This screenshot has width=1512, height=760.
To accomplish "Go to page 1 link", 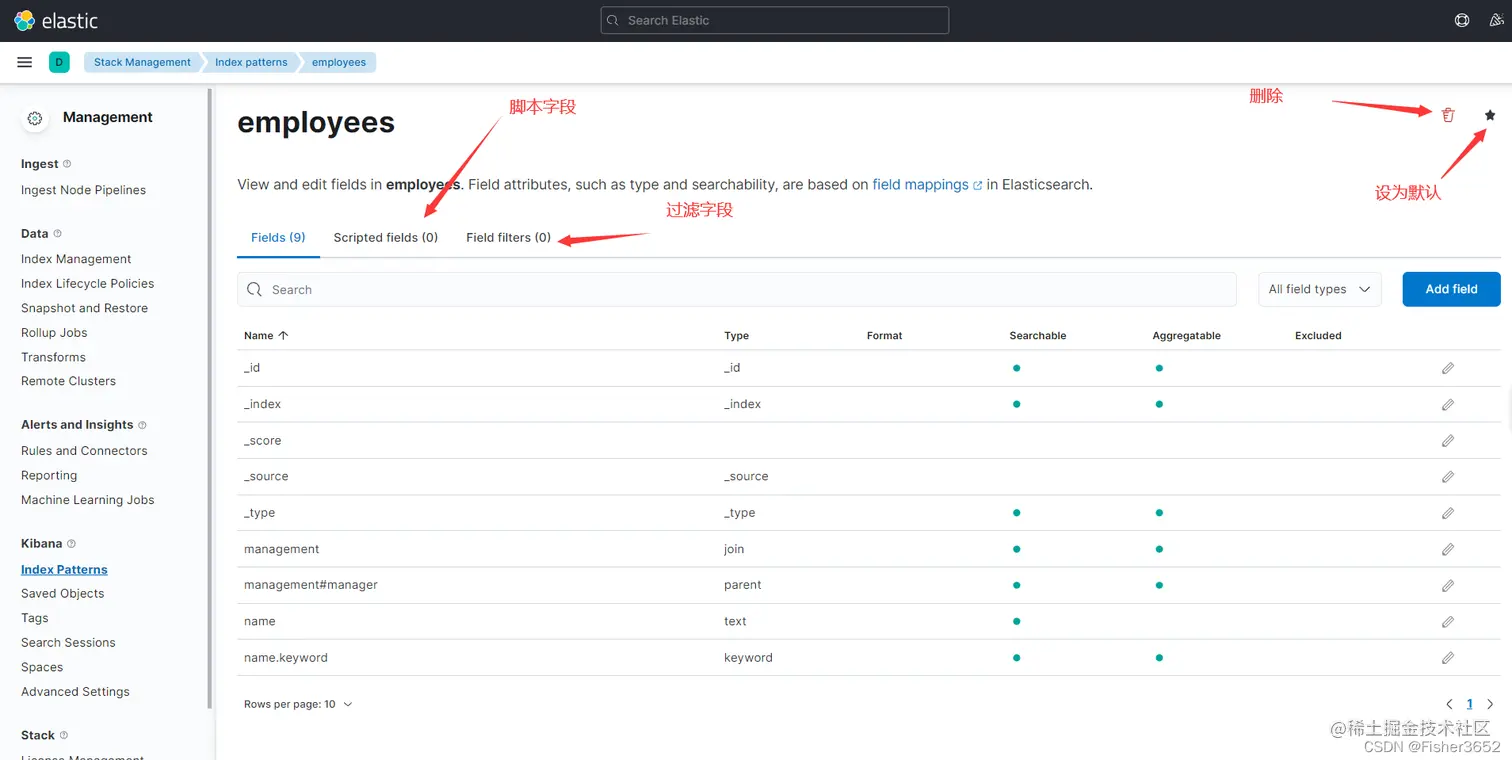I will tap(1470, 705).
